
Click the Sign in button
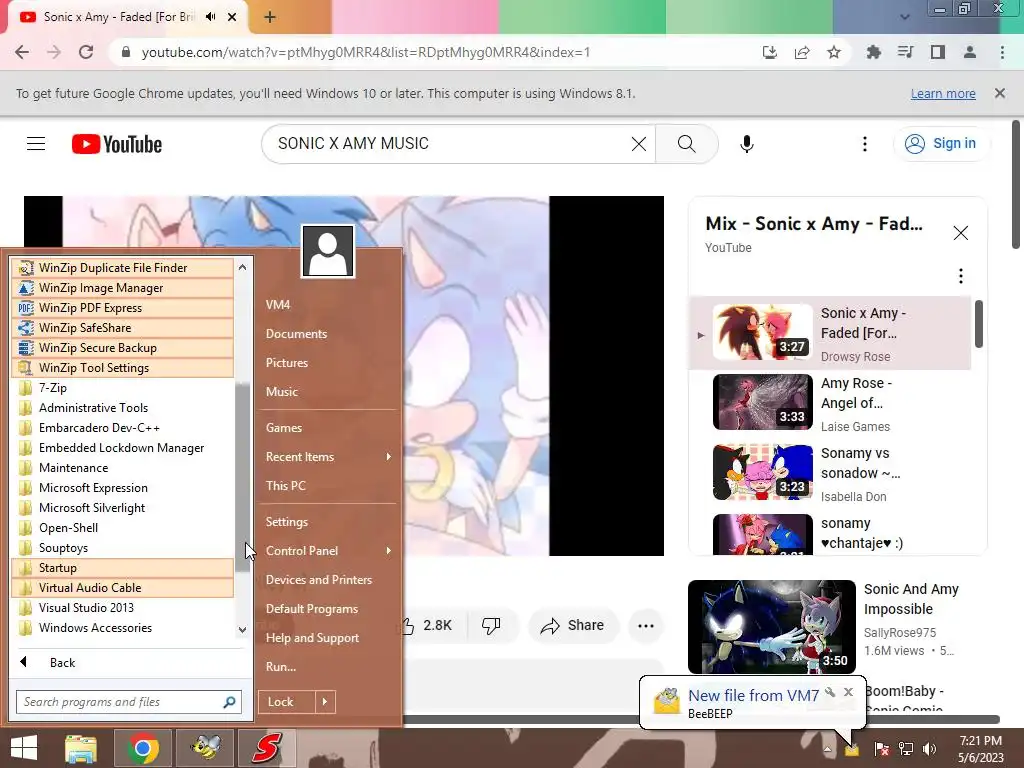click(x=940, y=143)
